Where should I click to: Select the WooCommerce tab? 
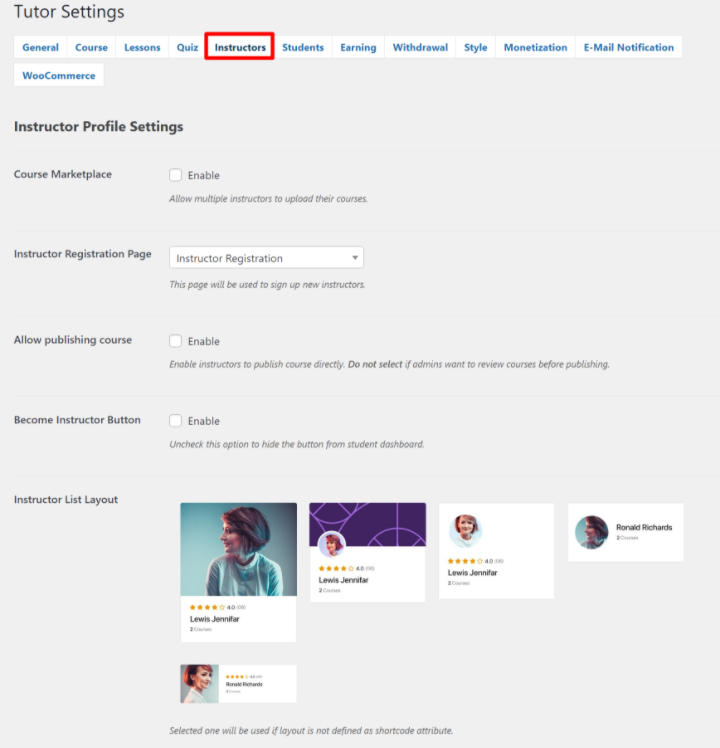[59, 75]
